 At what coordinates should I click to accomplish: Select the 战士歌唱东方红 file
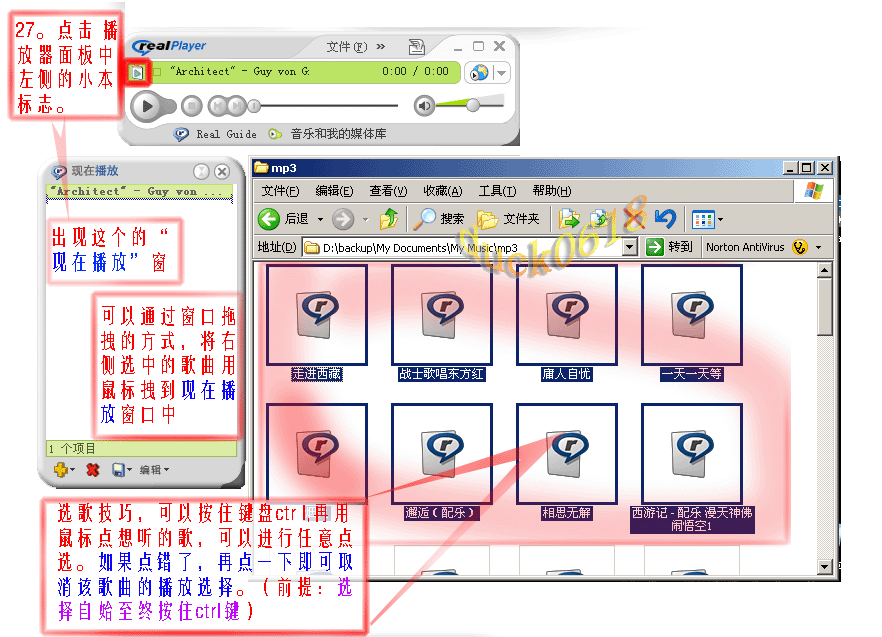pos(442,324)
